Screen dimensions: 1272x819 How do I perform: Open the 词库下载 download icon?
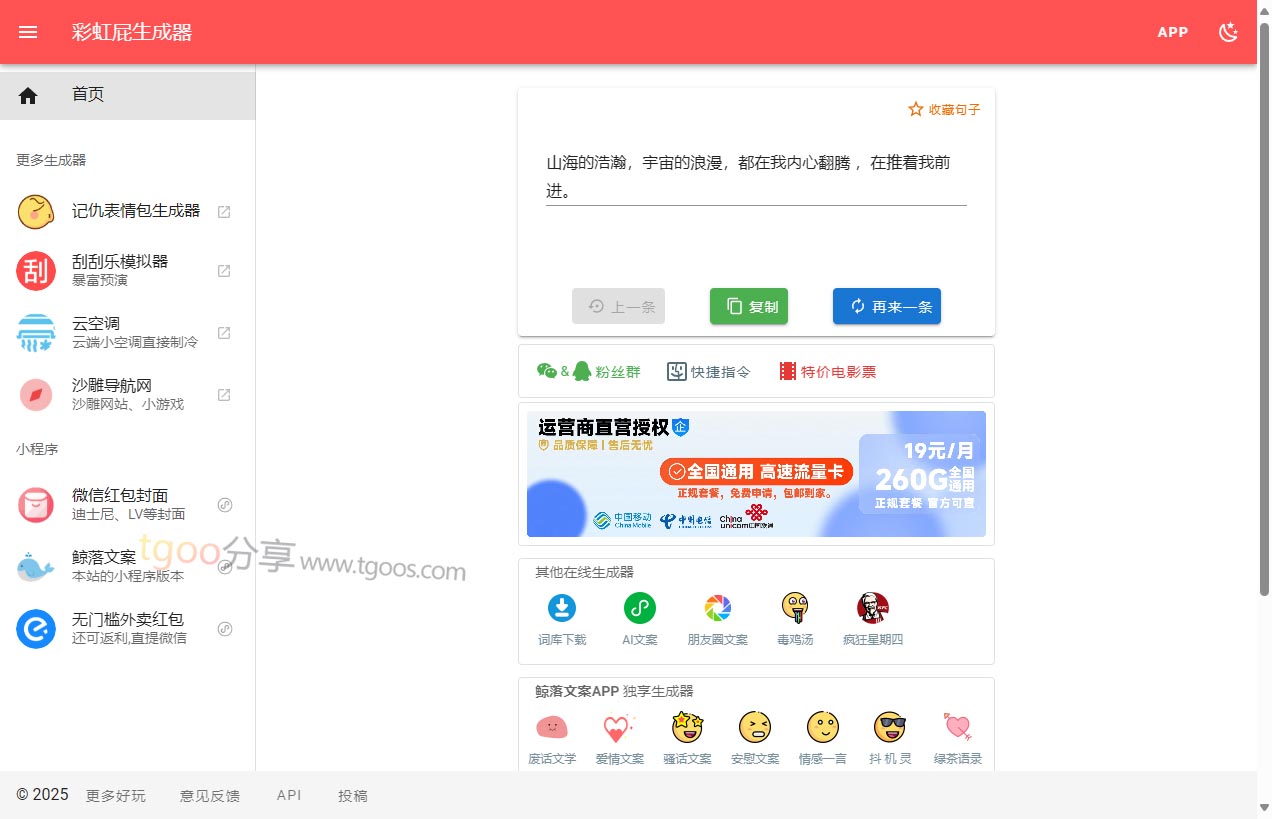(x=562, y=607)
